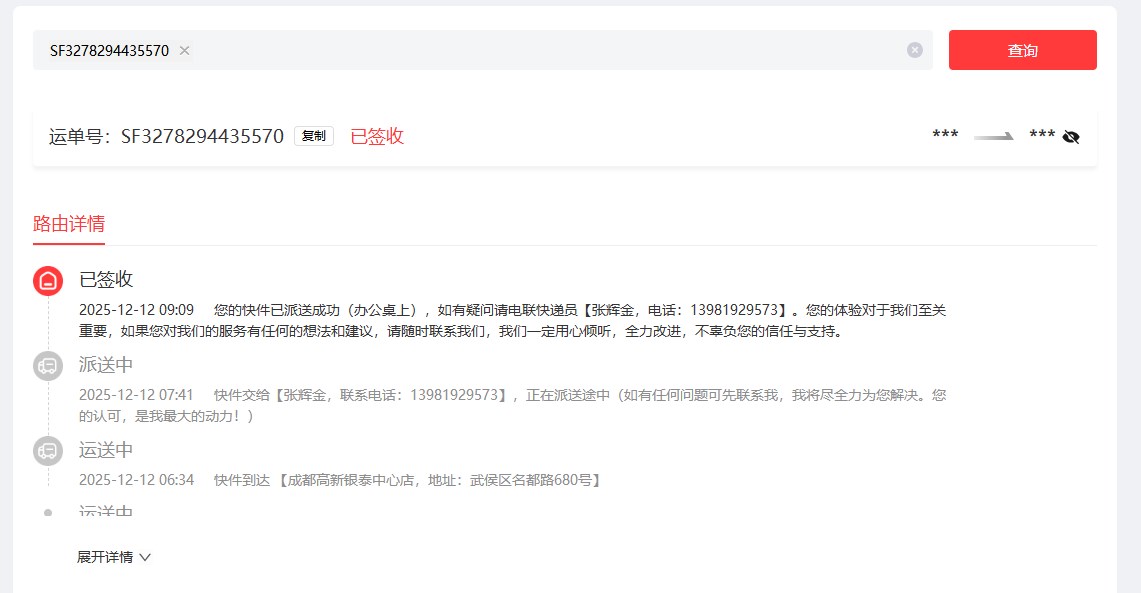This screenshot has height=593, width=1141.
Task: Clear the search box with the round × icon
Action: point(914,50)
